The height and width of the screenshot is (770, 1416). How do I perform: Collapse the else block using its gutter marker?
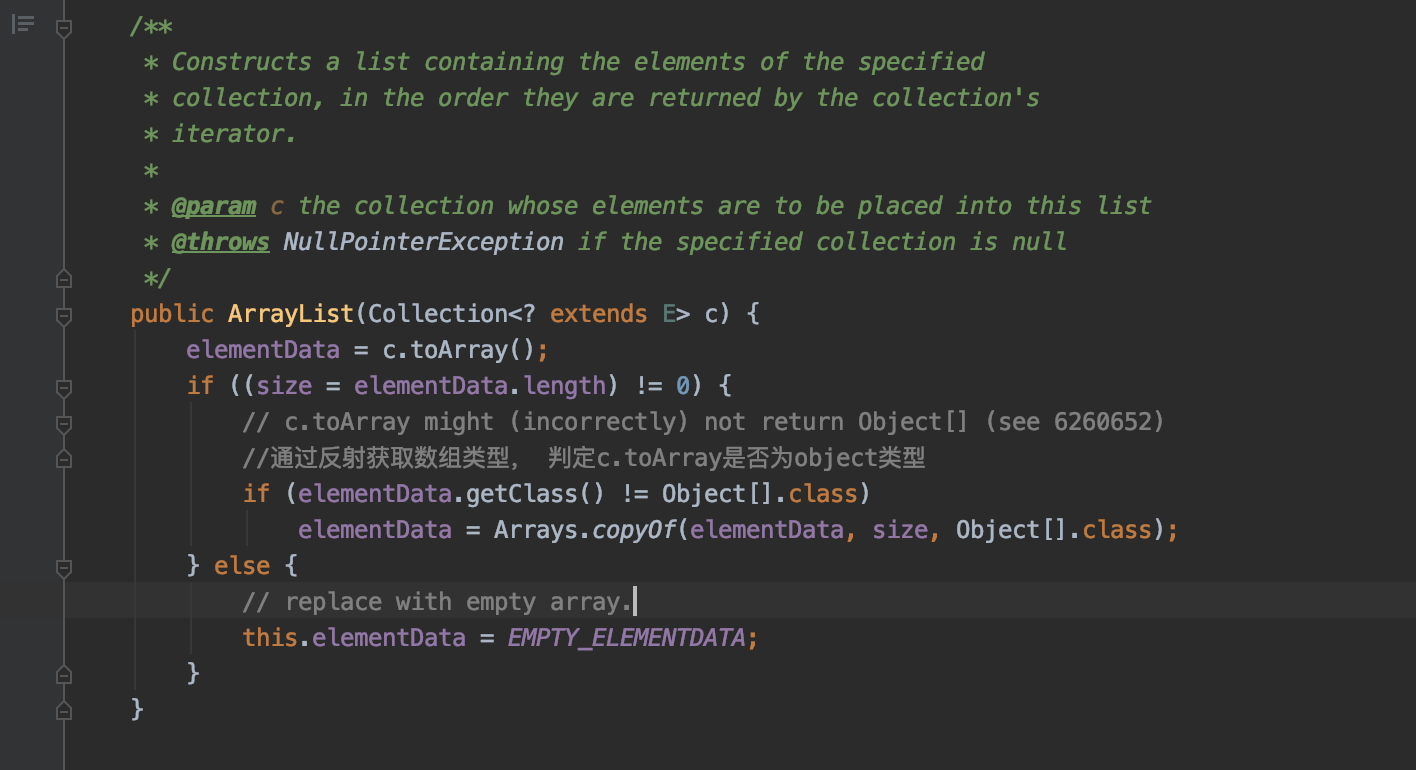click(x=64, y=567)
